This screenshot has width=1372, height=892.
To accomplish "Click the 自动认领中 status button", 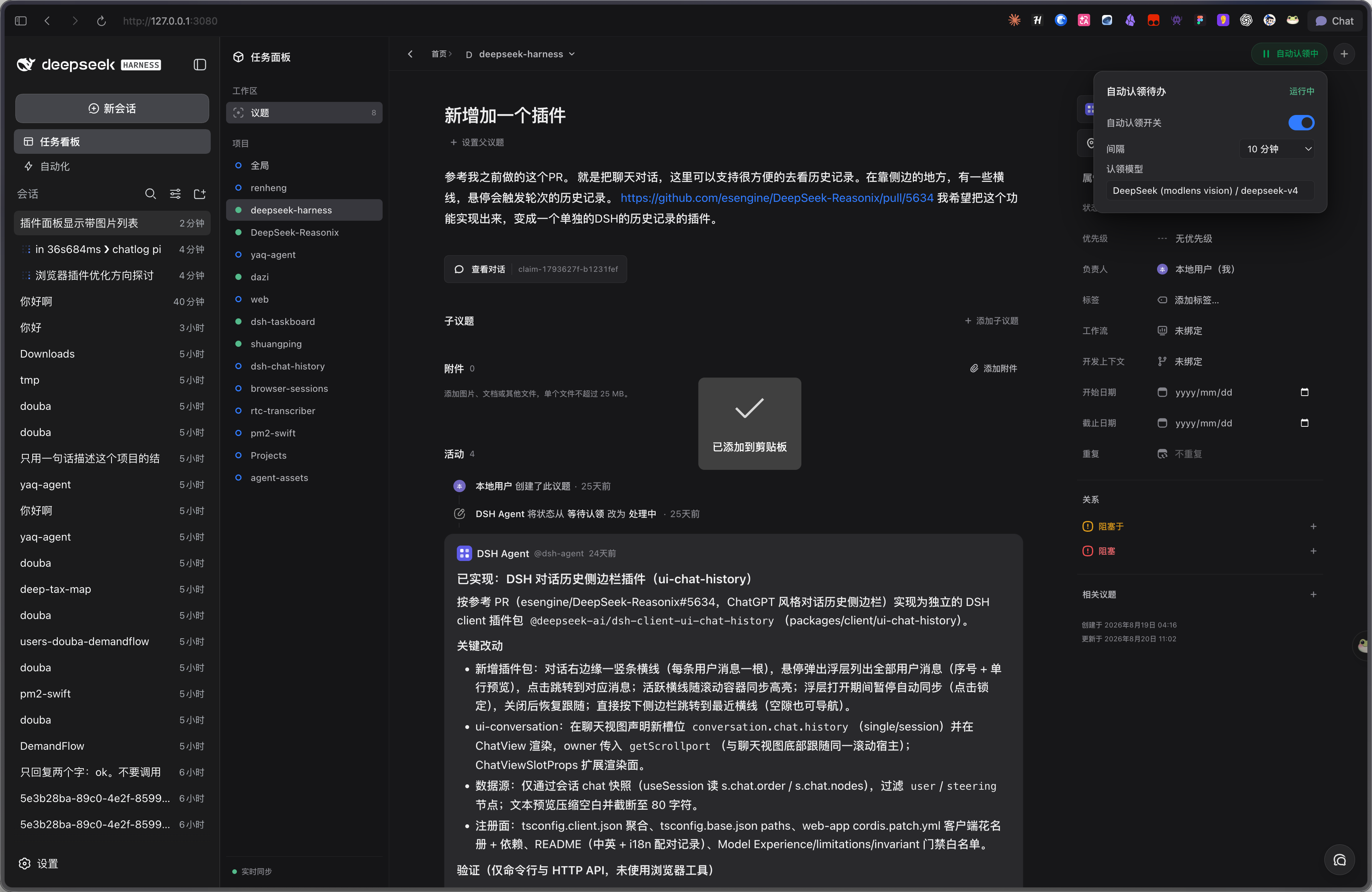I will (x=1290, y=53).
